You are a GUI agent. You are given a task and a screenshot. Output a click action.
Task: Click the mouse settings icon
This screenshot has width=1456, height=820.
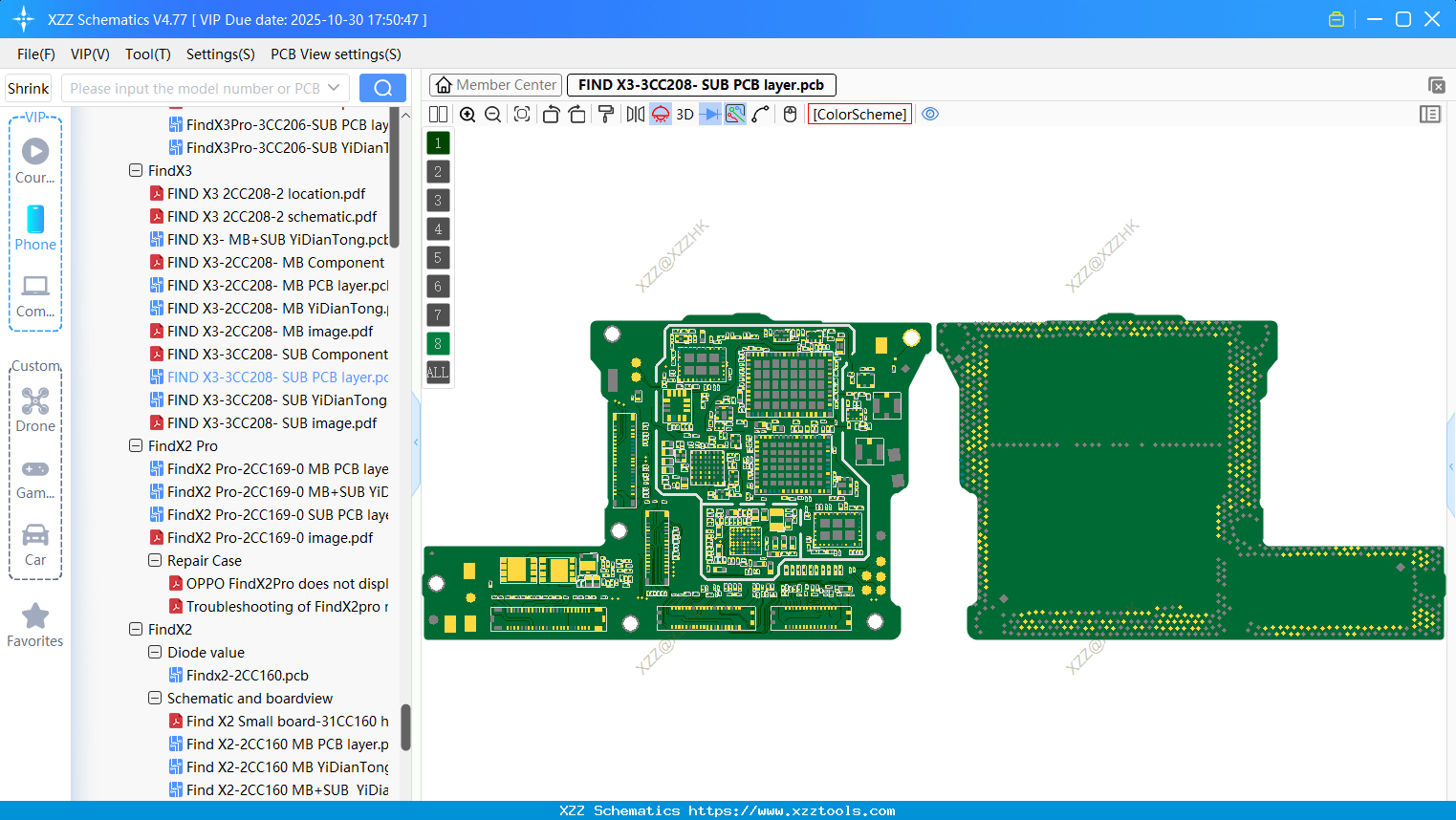click(790, 115)
